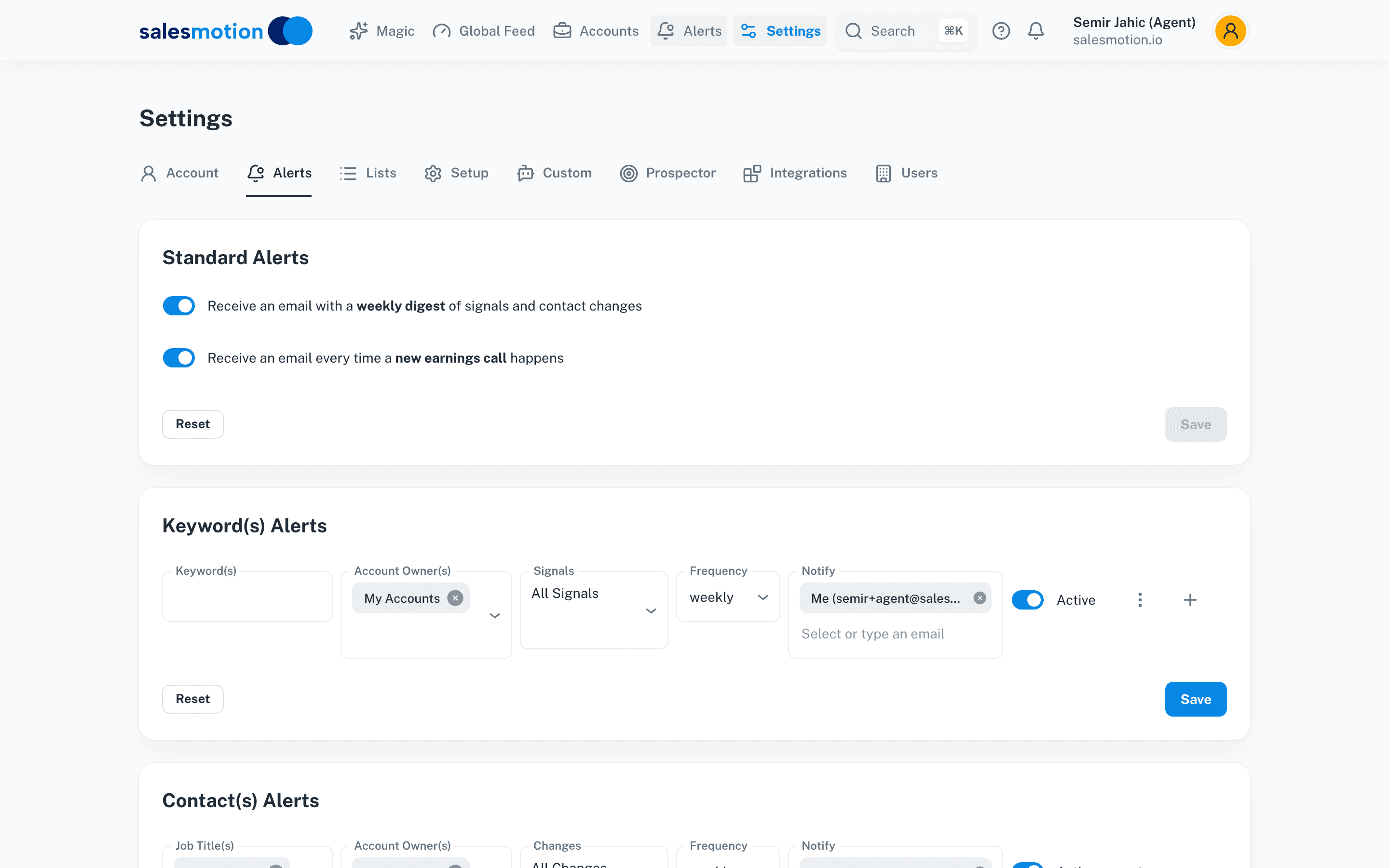
Task: Click the Standard Alerts heading
Action: (235, 258)
